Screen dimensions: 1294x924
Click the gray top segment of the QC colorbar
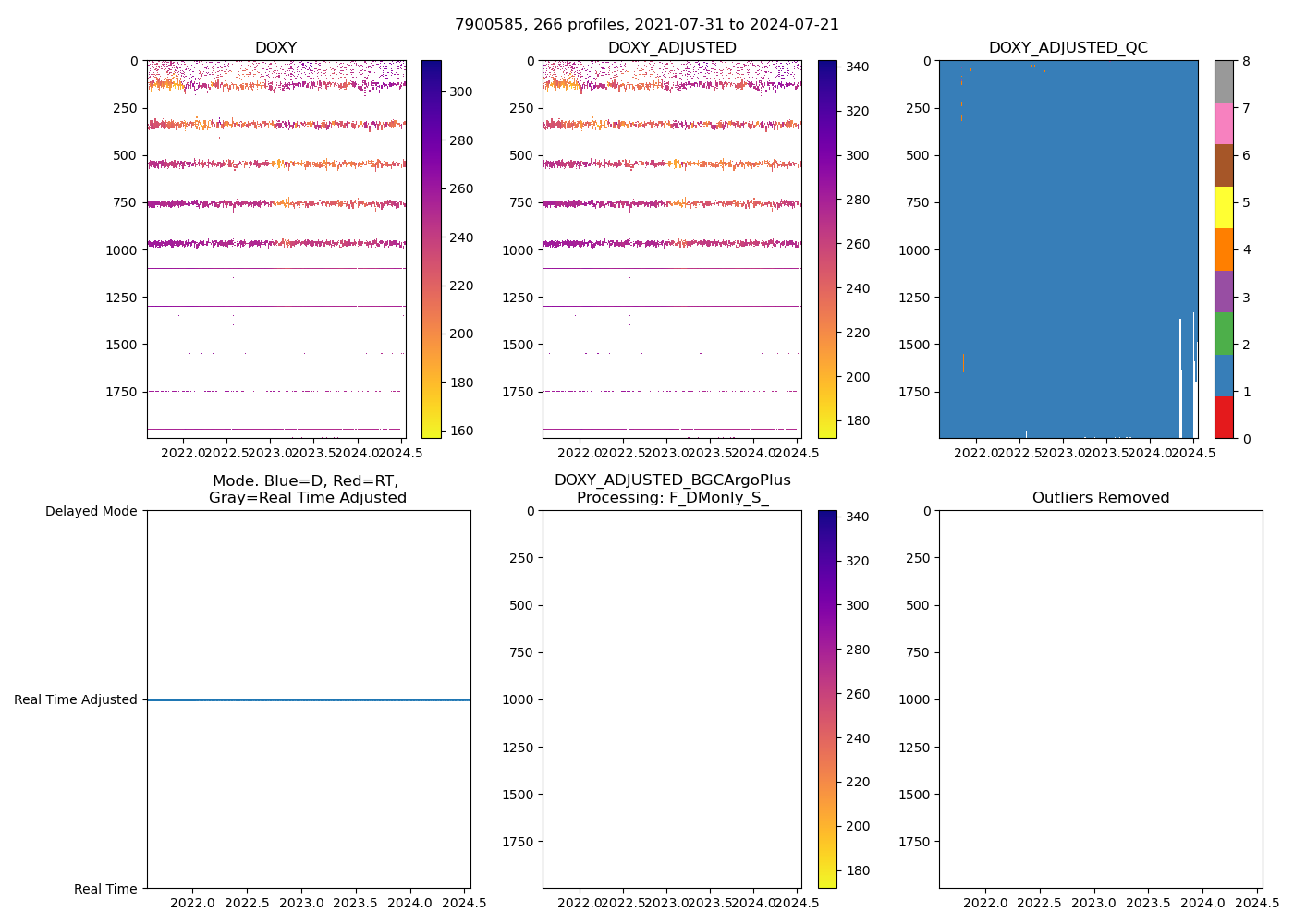tap(1224, 81)
